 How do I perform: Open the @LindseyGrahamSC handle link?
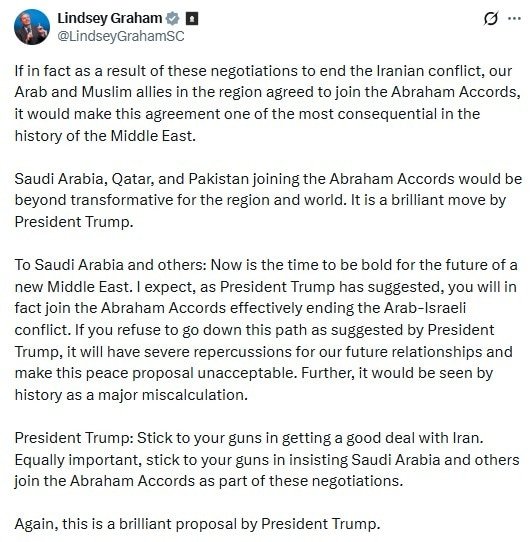pyautogui.click(x=121, y=36)
